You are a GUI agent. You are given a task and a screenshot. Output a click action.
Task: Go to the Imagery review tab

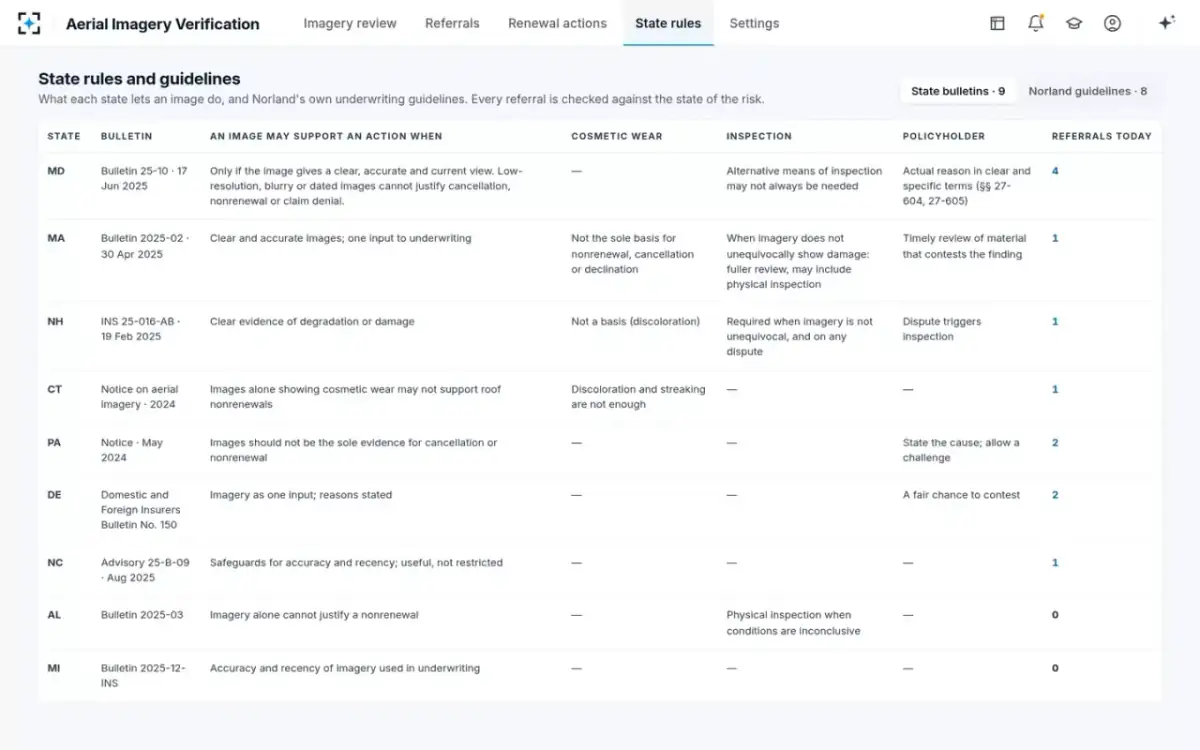click(350, 23)
